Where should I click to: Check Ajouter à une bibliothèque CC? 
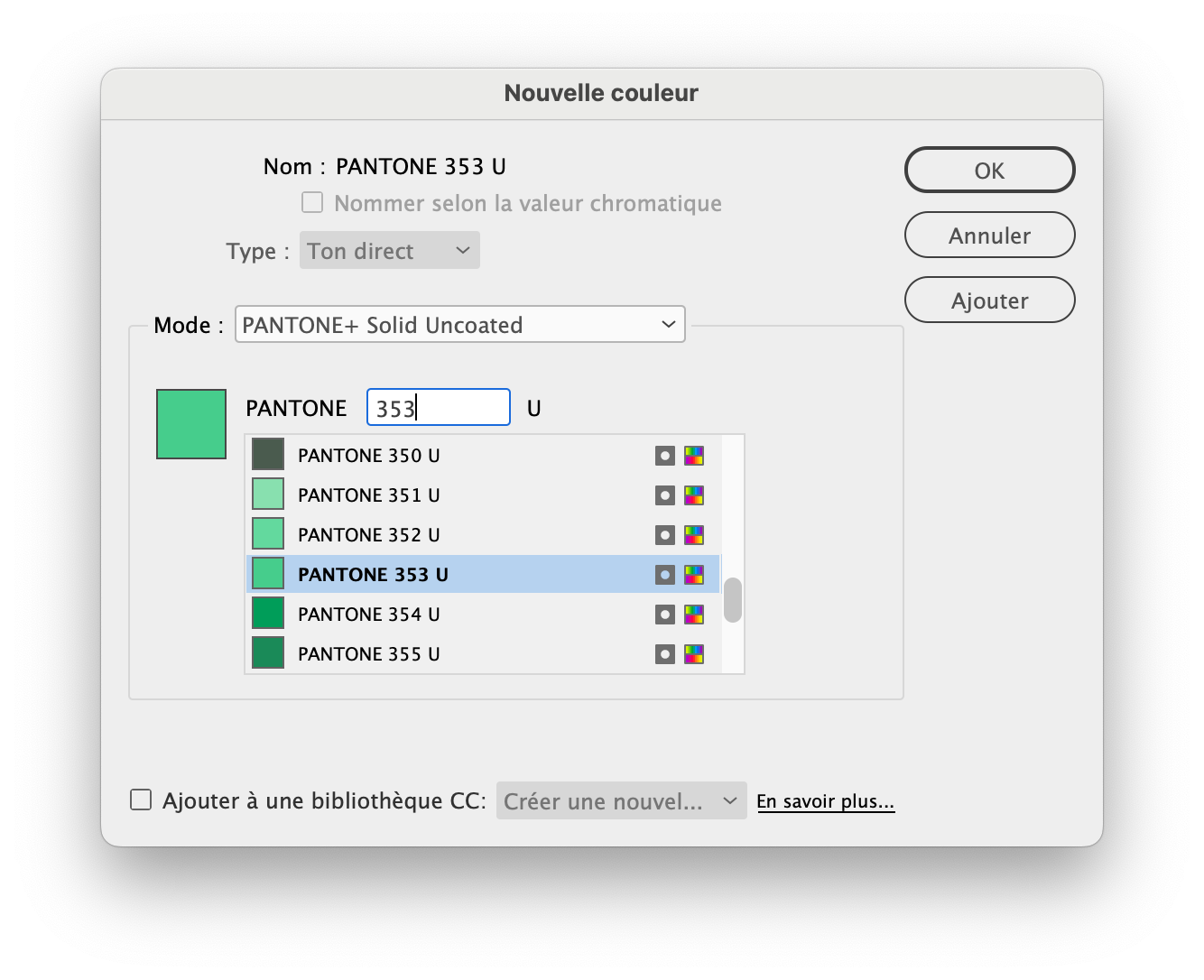[x=141, y=800]
